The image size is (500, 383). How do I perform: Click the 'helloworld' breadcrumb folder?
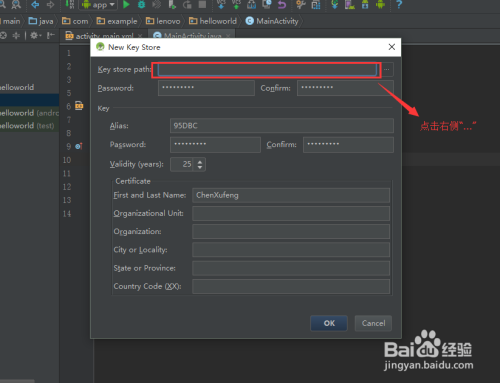[x=213, y=21]
